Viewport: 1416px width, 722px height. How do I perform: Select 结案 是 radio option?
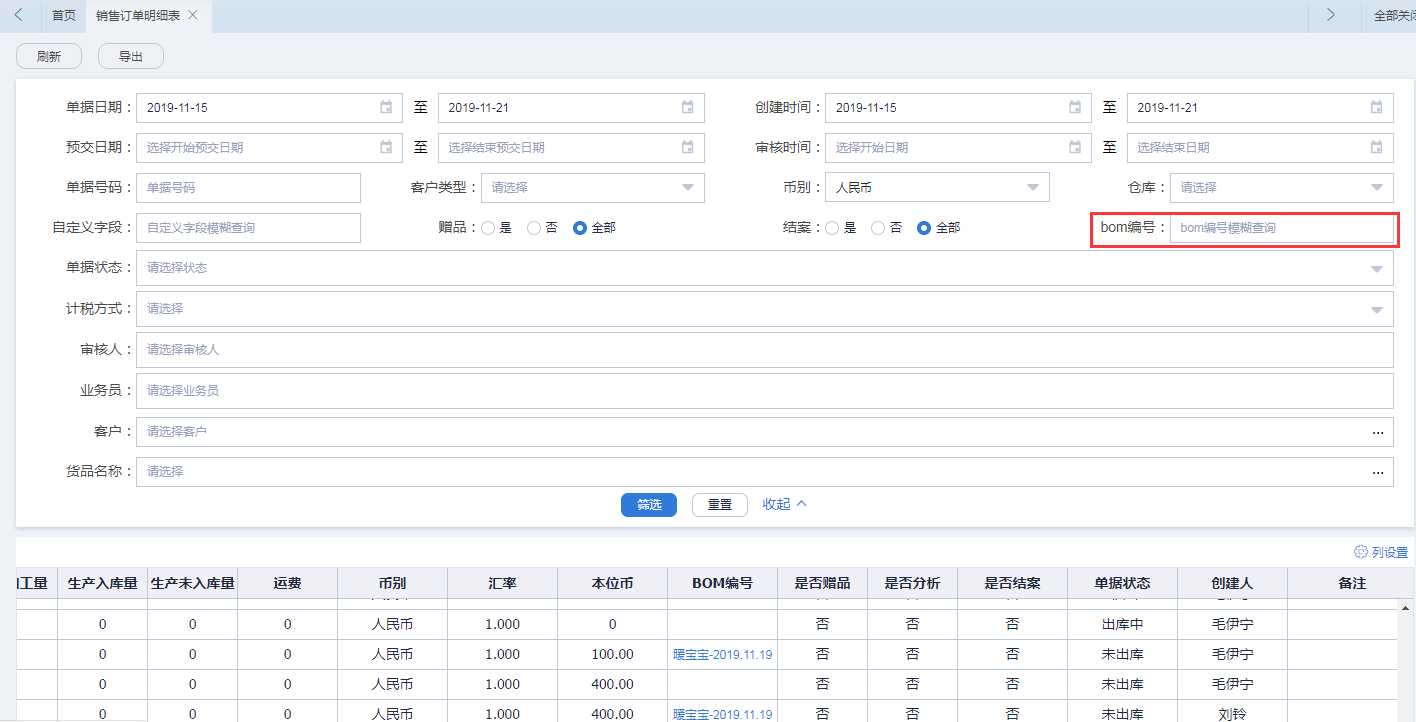point(832,228)
